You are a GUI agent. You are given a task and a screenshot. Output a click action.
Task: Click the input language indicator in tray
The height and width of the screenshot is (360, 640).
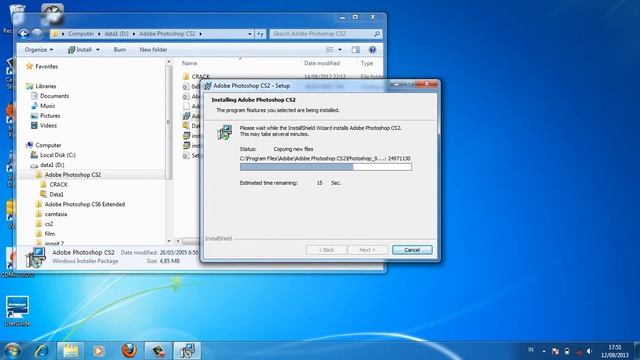(x=531, y=350)
